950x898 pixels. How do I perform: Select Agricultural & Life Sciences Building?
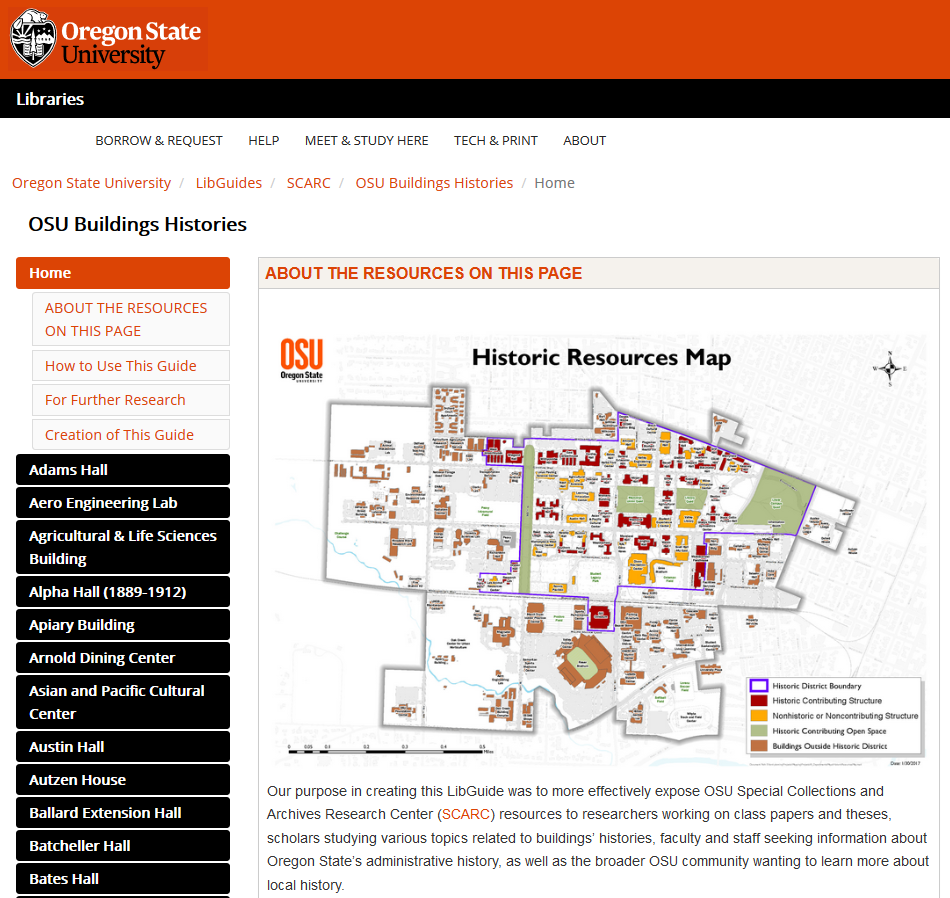[x=122, y=546]
